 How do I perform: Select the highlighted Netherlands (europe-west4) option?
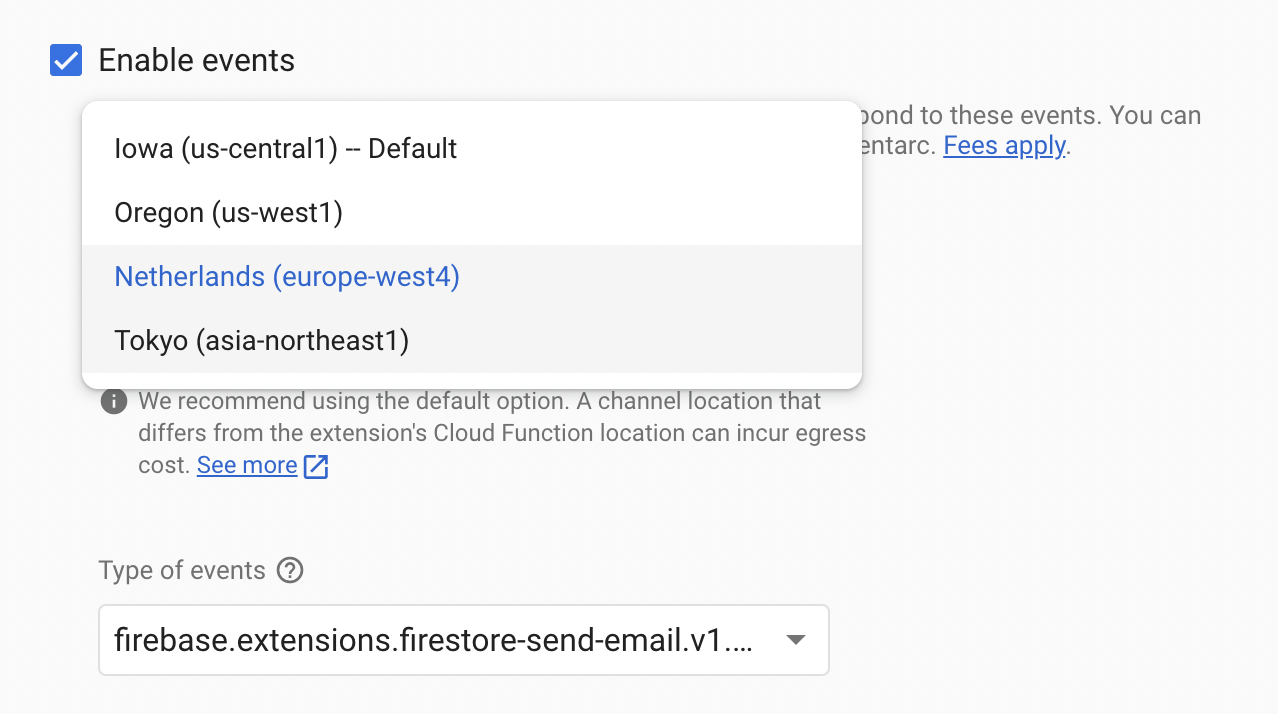286,276
